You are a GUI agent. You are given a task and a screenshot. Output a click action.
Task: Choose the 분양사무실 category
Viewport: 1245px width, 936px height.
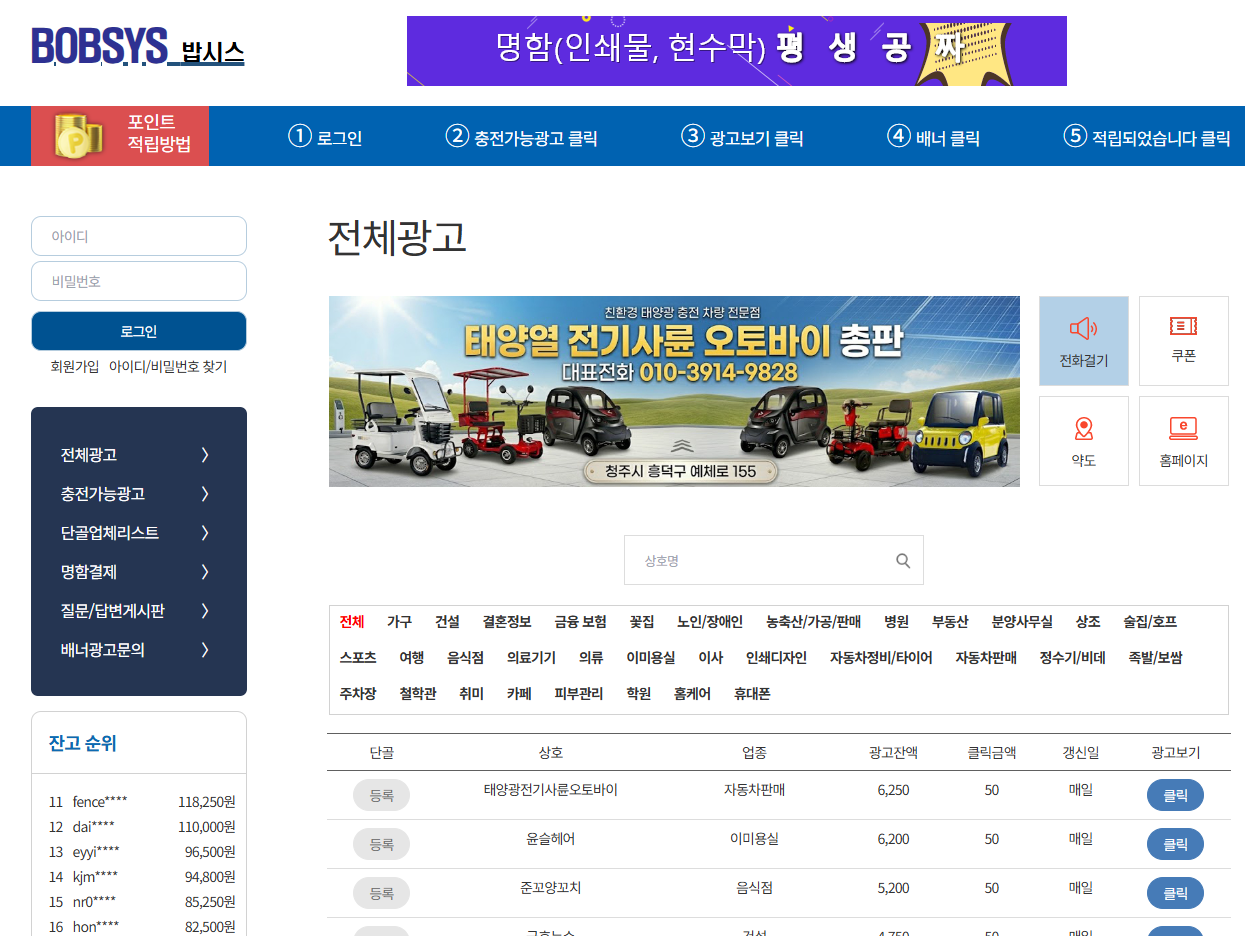pos(1022,622)
